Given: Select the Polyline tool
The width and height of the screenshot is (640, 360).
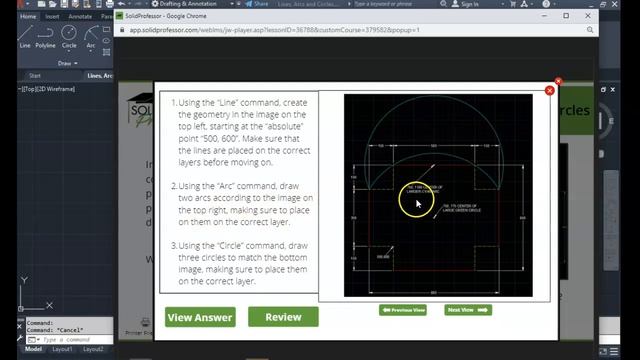Looking at the screenshot, I should 45,37.
